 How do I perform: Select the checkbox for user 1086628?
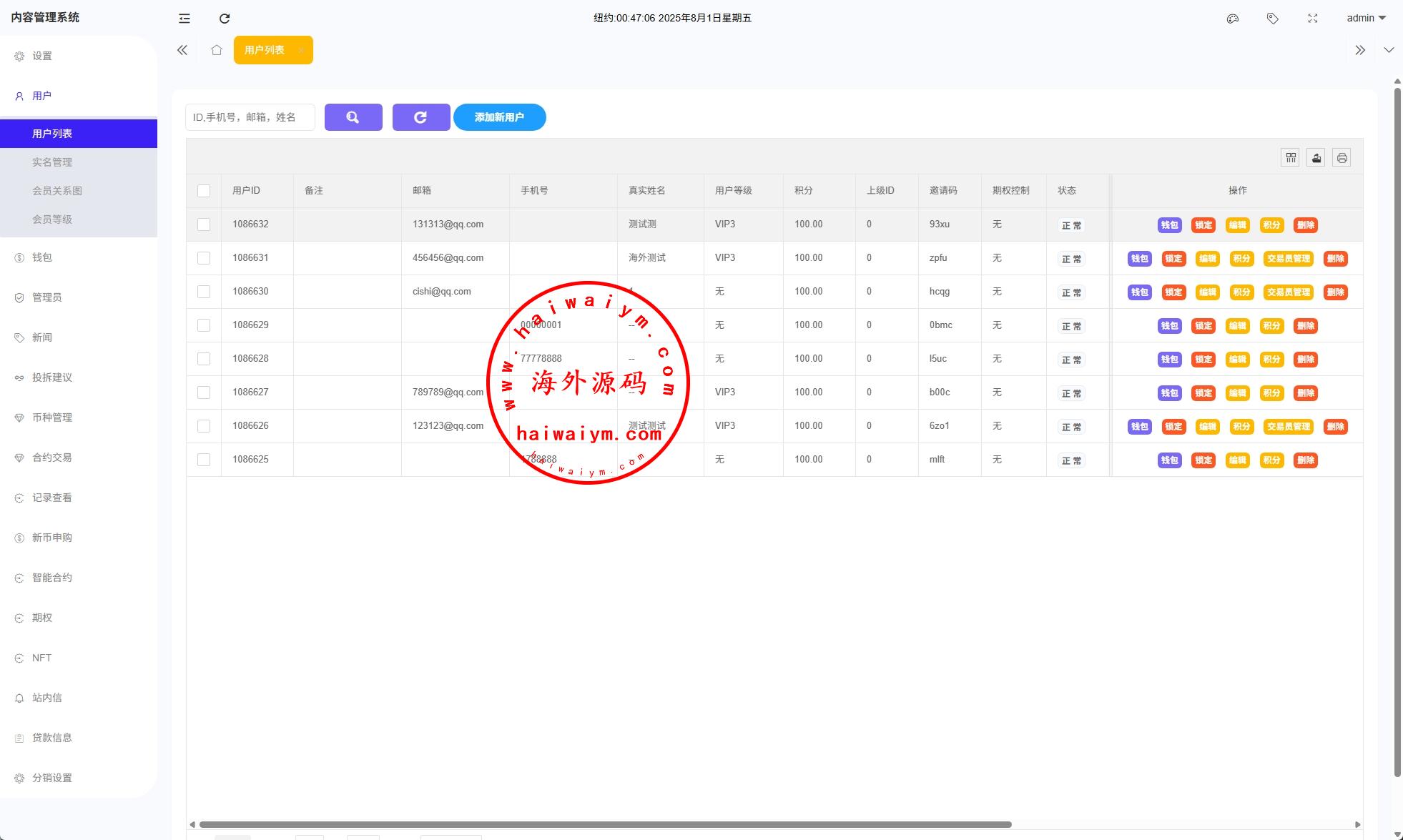tap(204, 359)
